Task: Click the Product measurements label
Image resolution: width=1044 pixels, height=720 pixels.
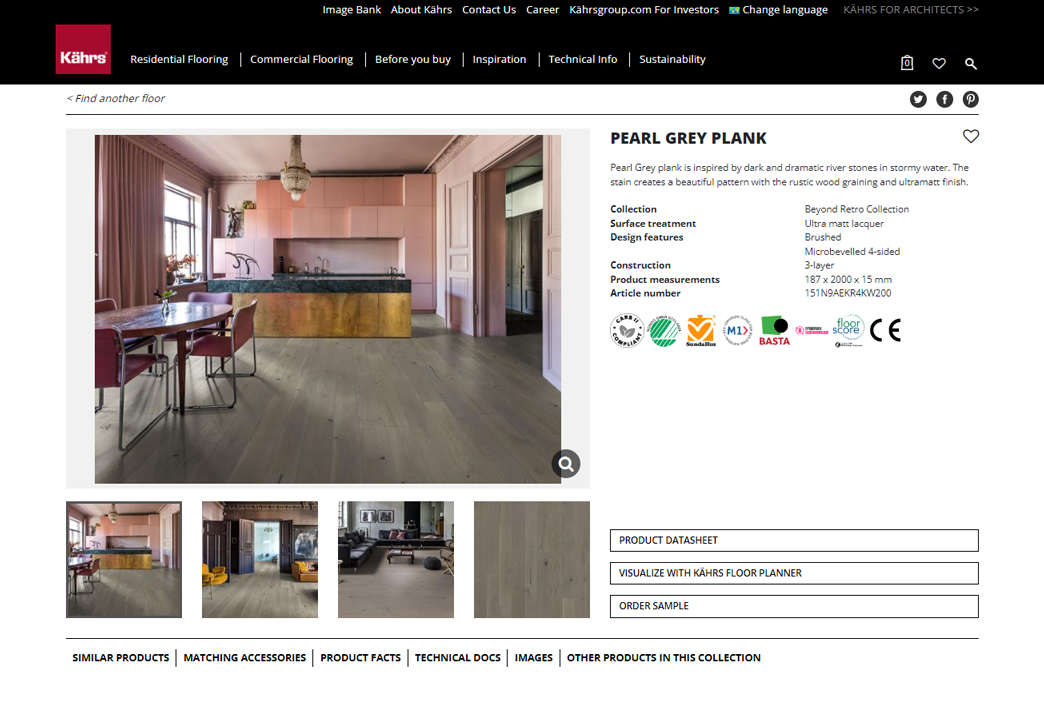Action: pos(665,280)
